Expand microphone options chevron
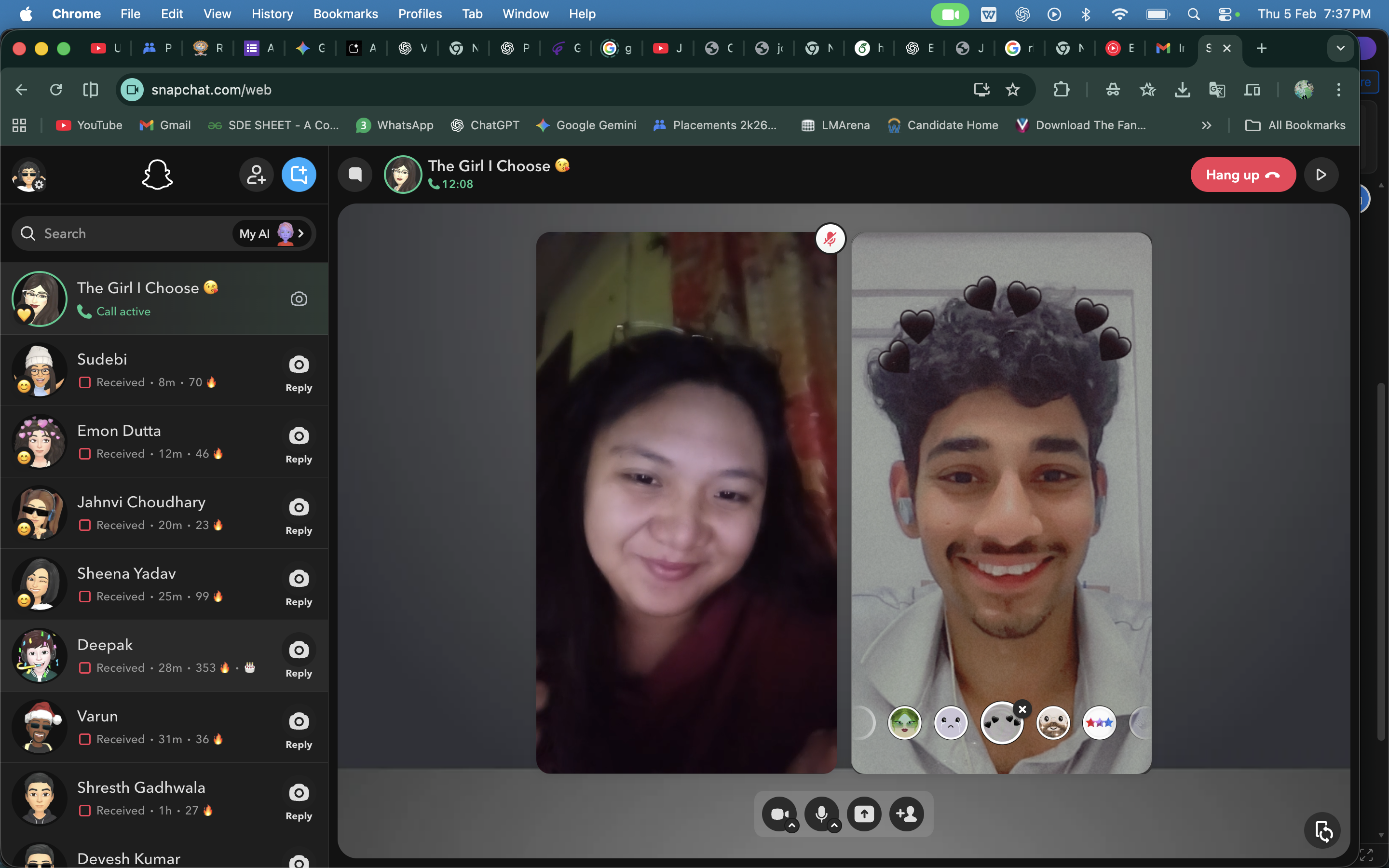This screenshot has width=1389, height=868. tap(834, 826)
